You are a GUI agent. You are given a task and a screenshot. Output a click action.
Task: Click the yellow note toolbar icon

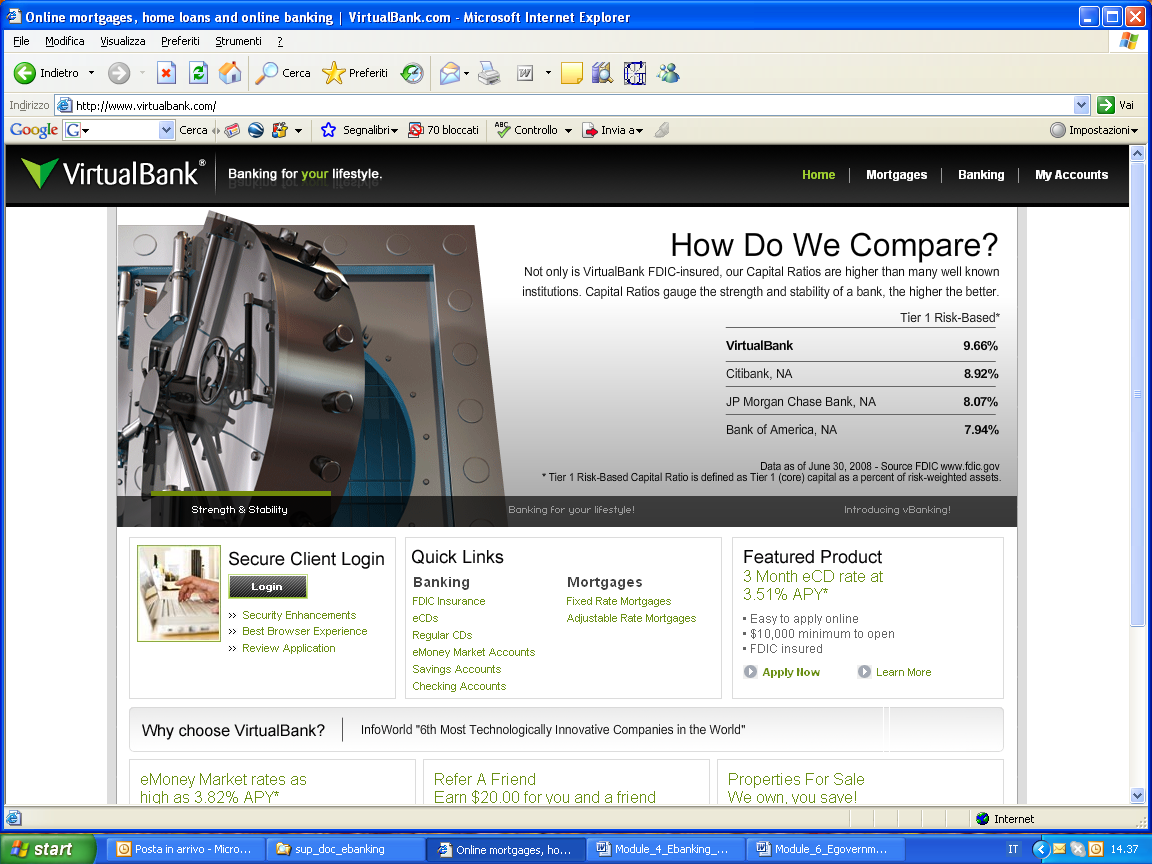(x=572, y=73)
